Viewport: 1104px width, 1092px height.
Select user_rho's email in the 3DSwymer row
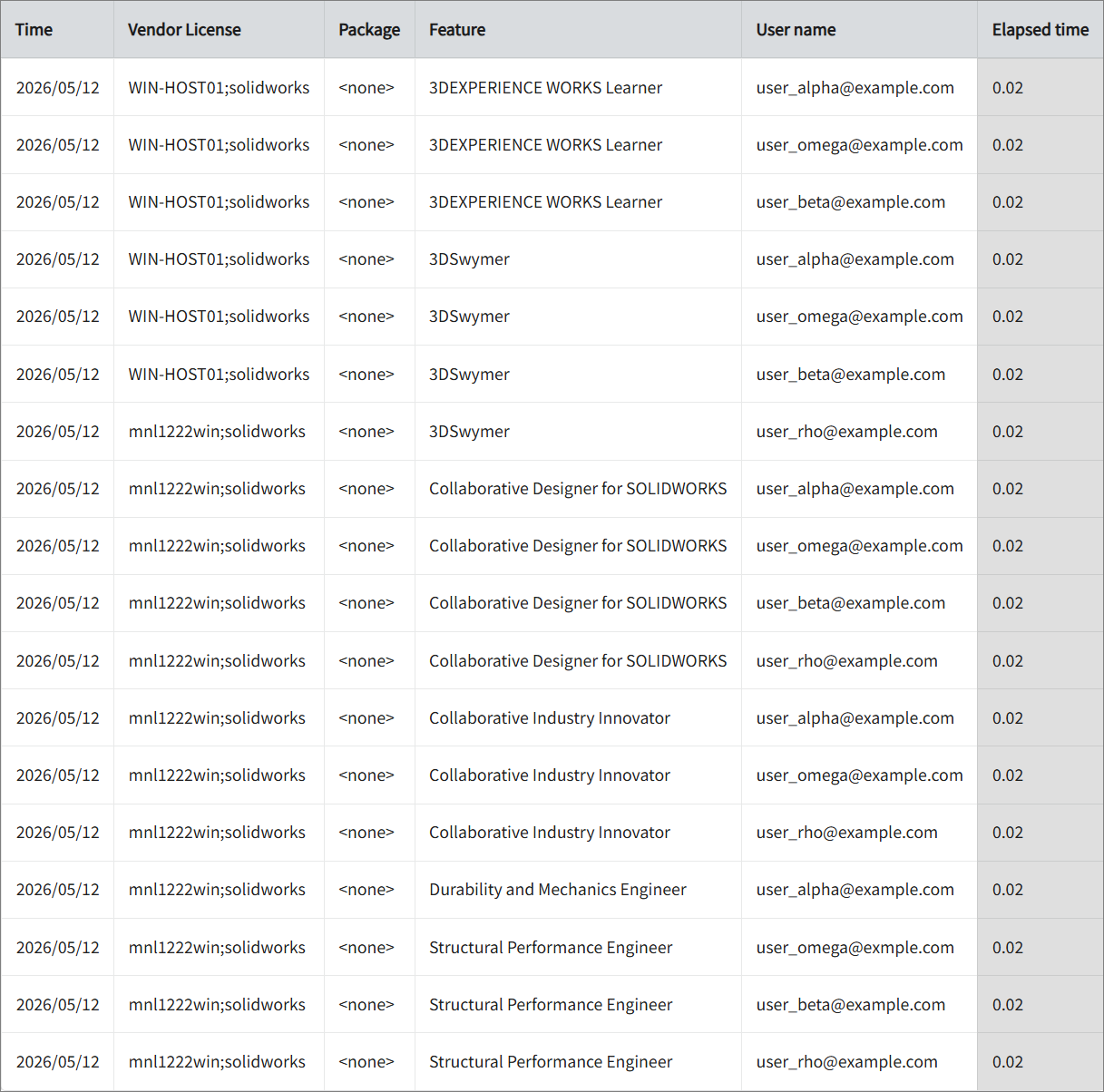point(847,432)
